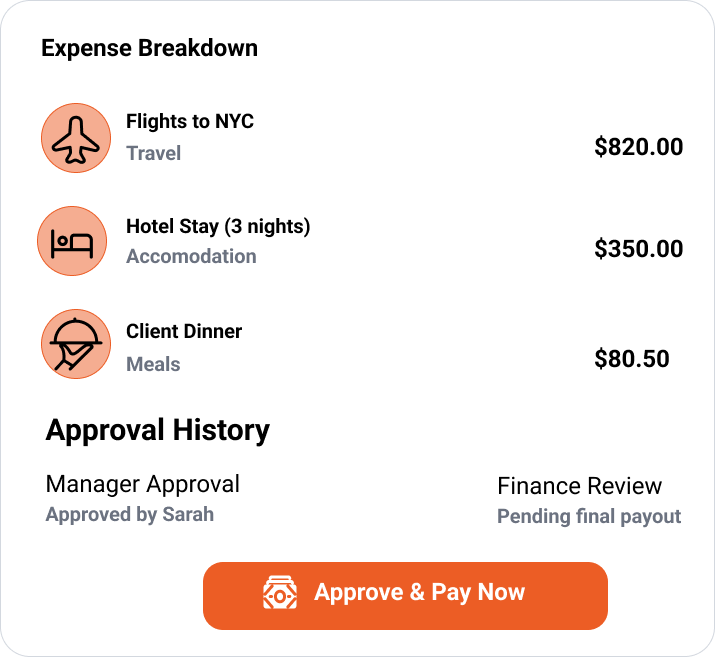
Task: Click the Pending final payout status
Action: click(589, 517)
